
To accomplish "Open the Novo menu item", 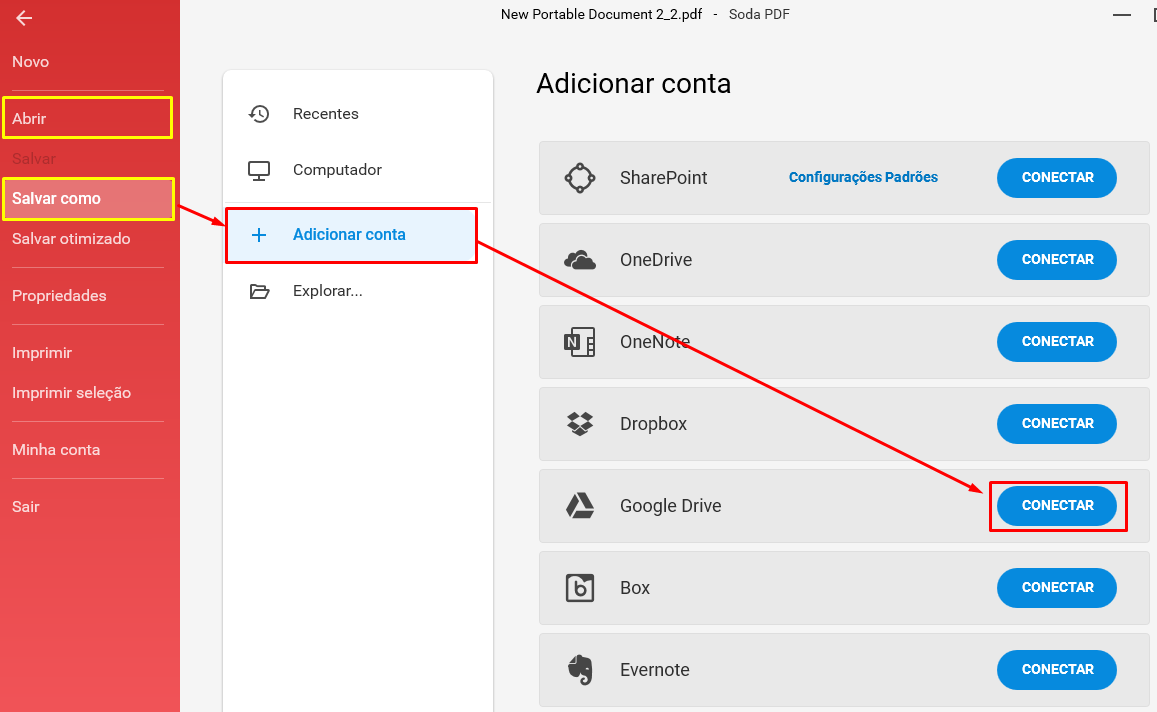I will pyautogui.click(x=30, y=62).
